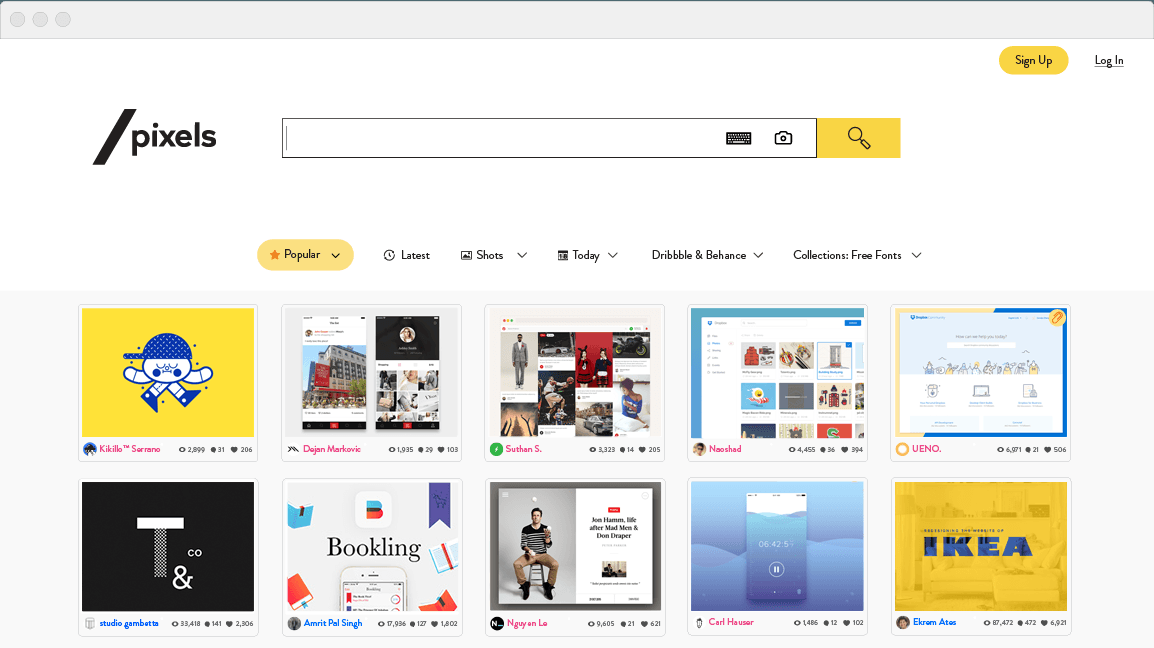This screenshot has width=1154, height=648.
Task: Click Dejan Markovic's avatar icon
Action: point(293,449)
